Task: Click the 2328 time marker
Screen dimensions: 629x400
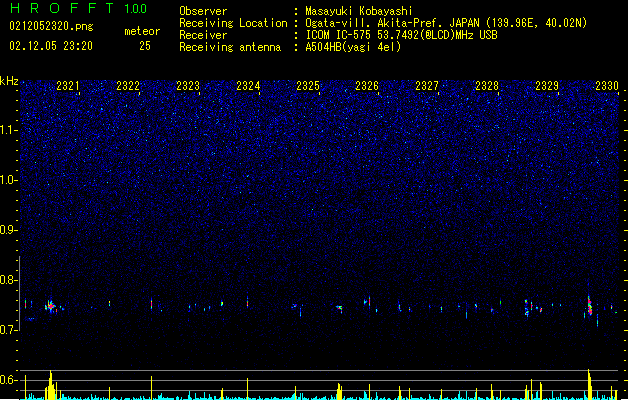Action: tap(487, 86)
